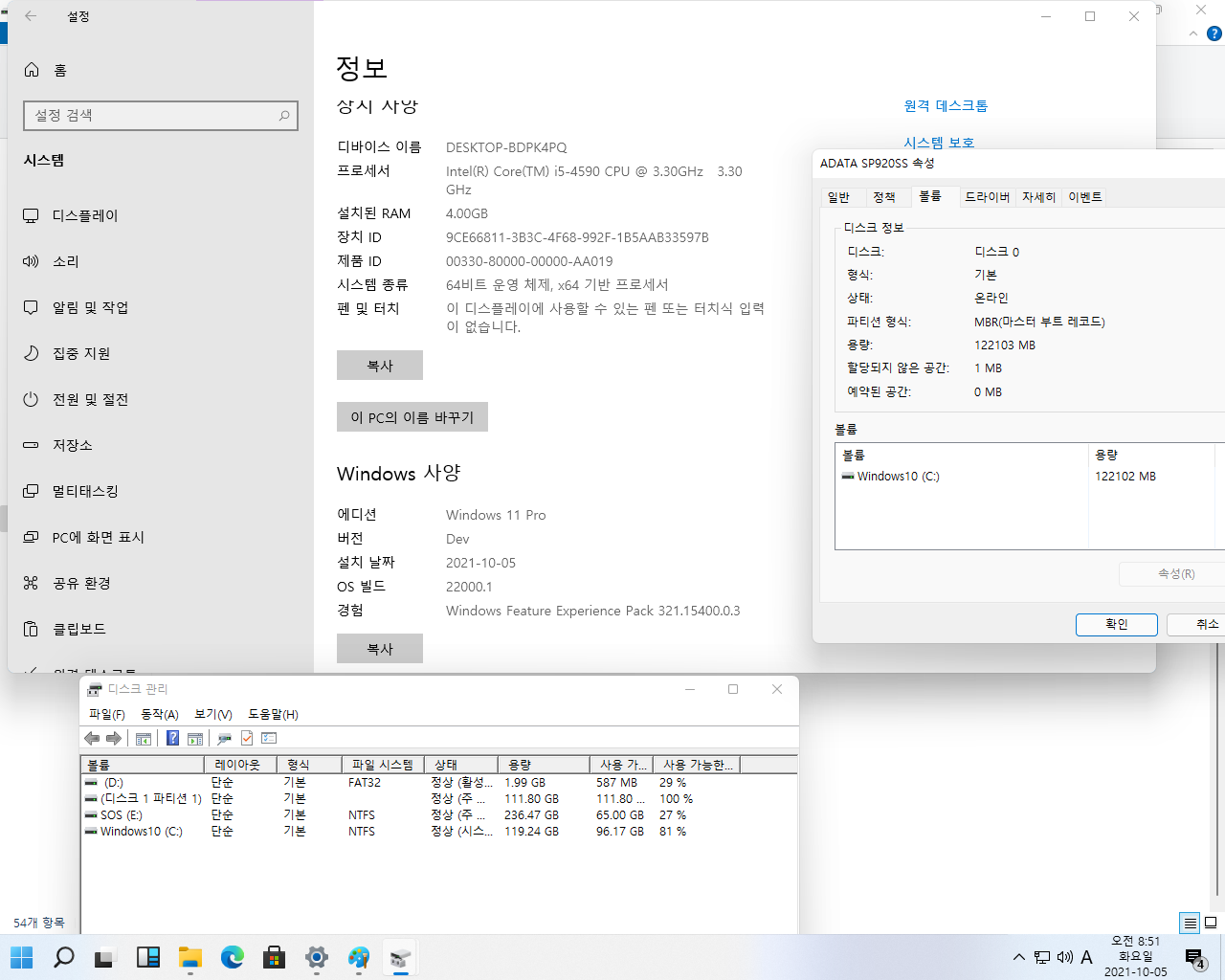Open taskbar Search
1225x980 pixels.
click(x=64, y=957)
